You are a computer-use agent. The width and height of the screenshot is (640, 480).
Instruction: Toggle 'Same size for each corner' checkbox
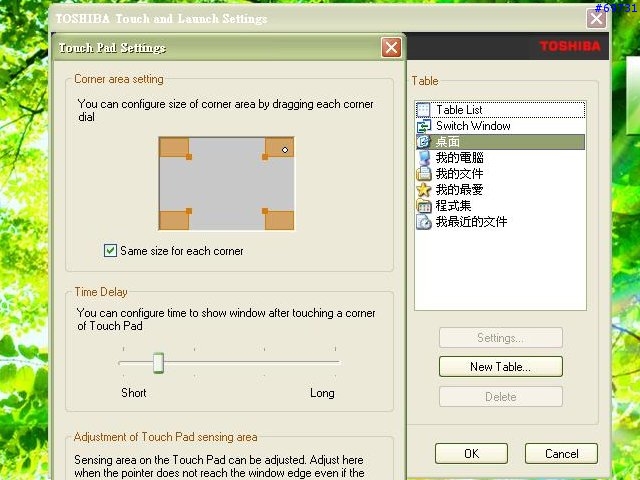110,251
